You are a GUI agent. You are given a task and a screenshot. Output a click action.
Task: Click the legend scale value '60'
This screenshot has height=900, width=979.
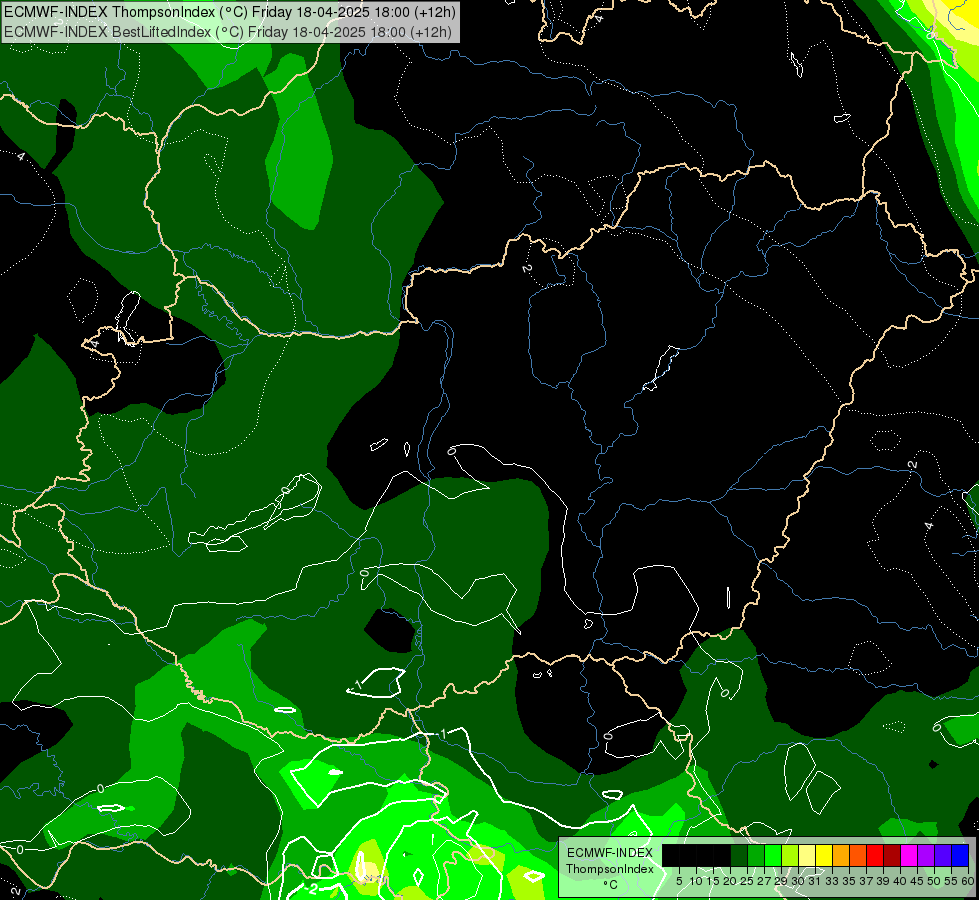(967, 881)
